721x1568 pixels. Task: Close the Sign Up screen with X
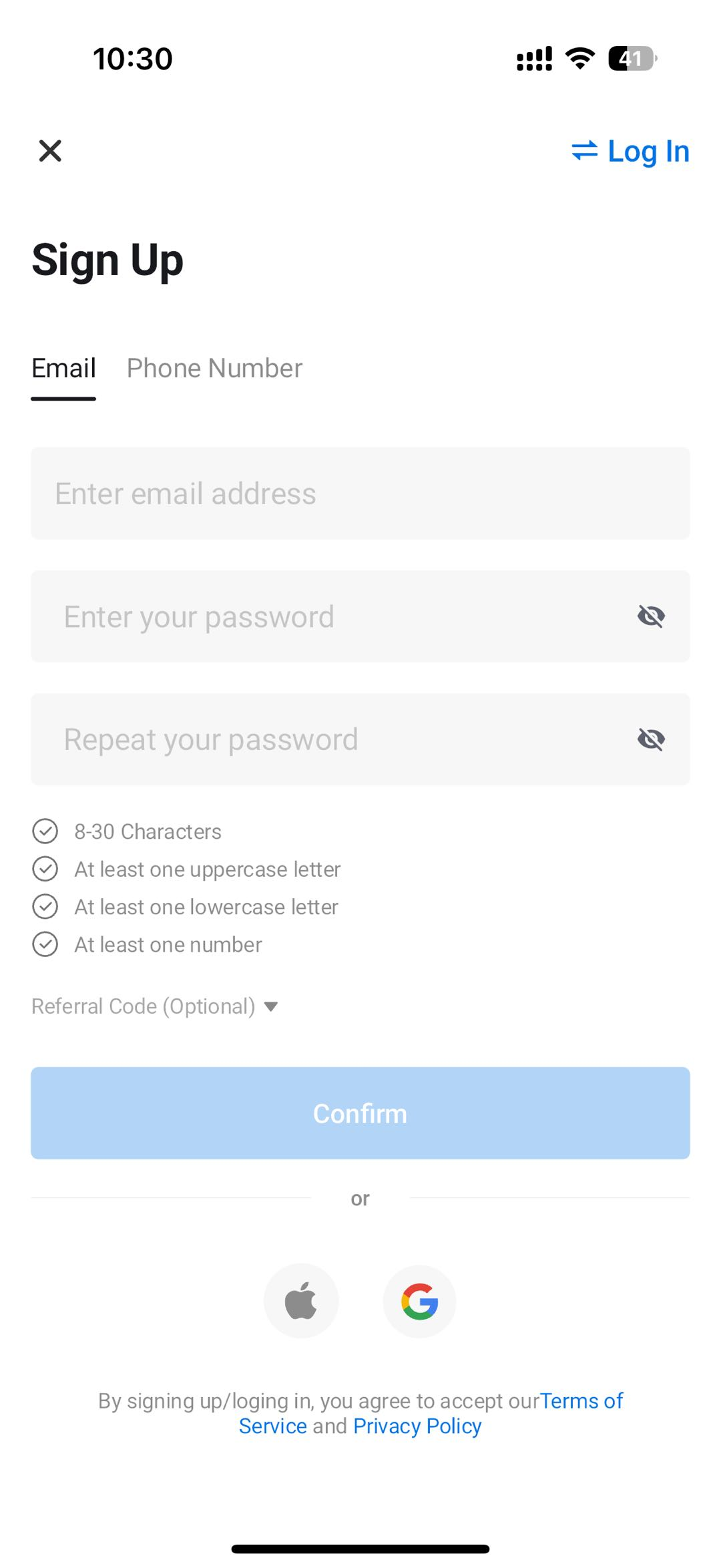tap(50, 151)
